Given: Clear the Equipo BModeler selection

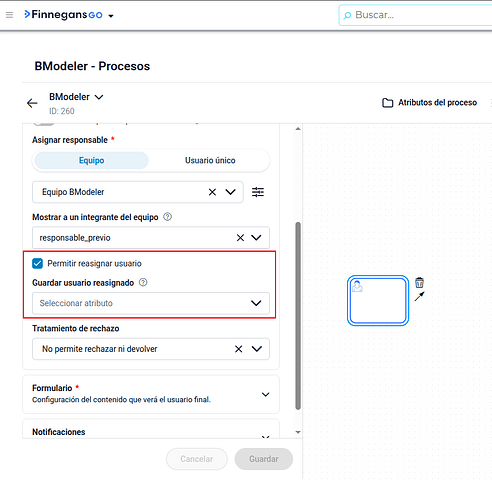Looking at the screenshot, I should 212,192.
